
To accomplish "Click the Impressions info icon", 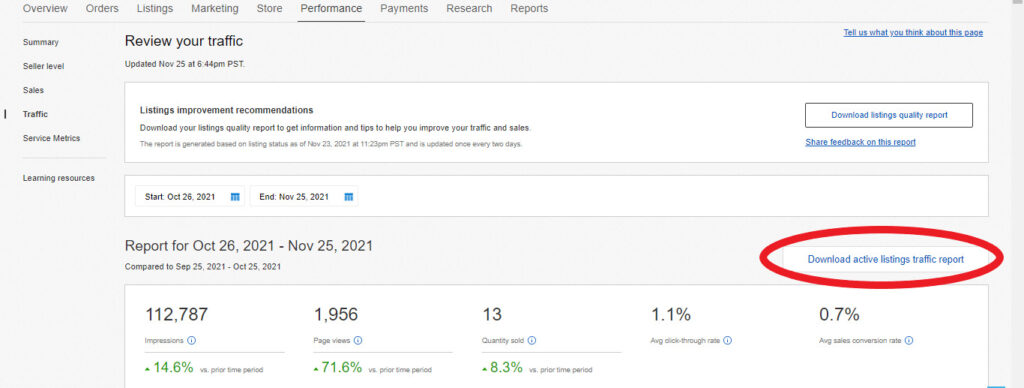I will [191, 340].
